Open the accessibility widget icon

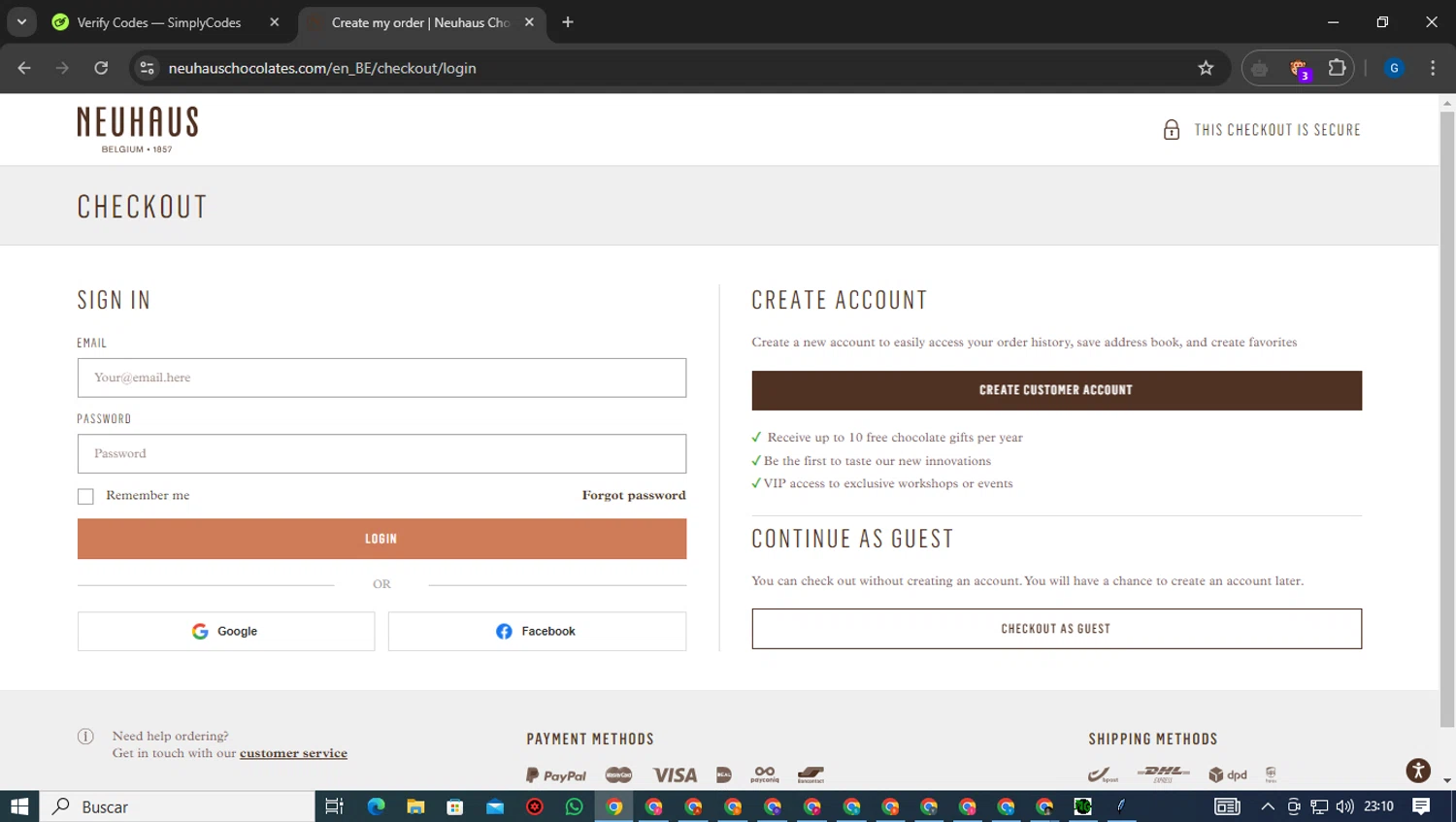pyautogui.click(x=1418, y=771)
